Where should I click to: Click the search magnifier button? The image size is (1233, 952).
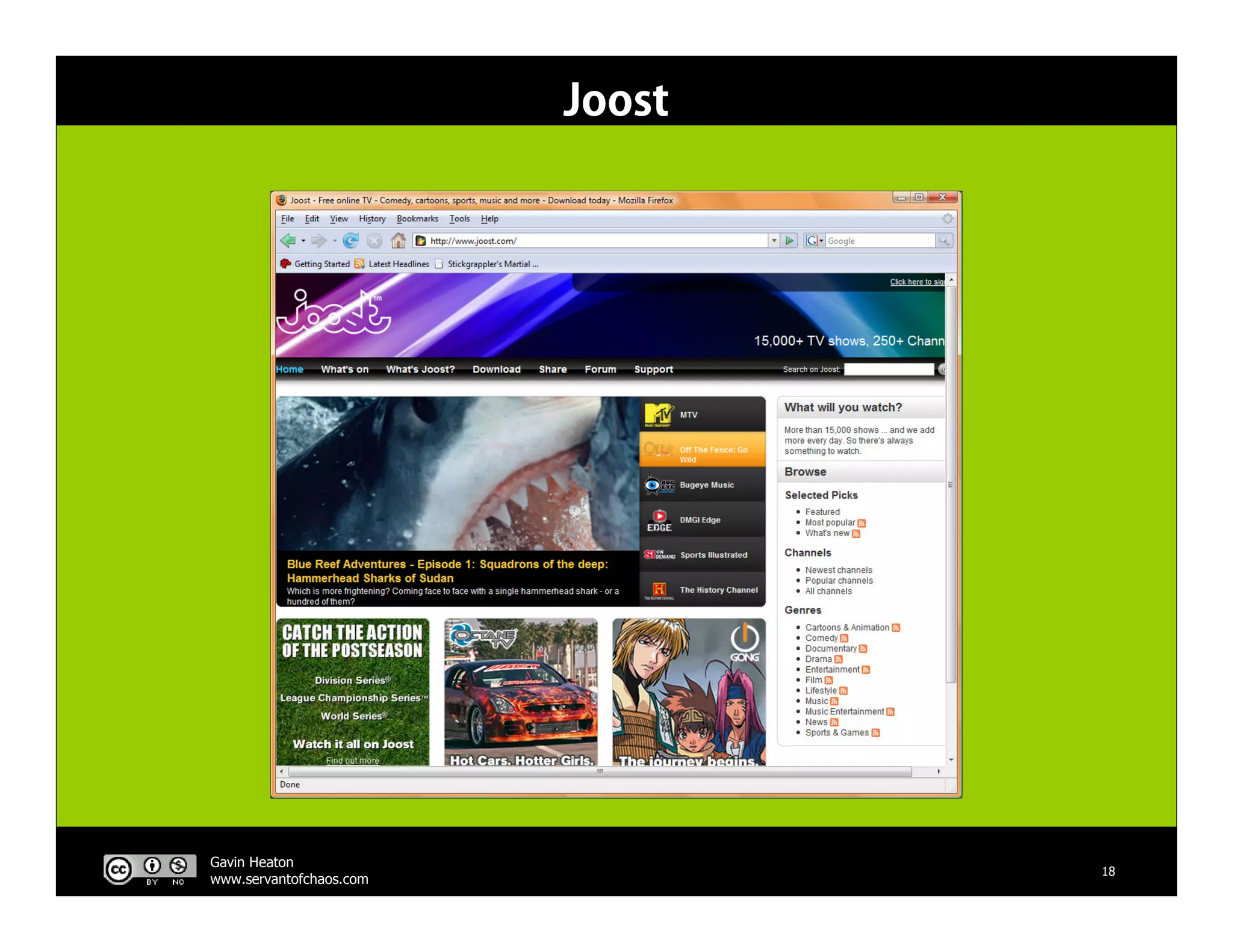point(944,241)
